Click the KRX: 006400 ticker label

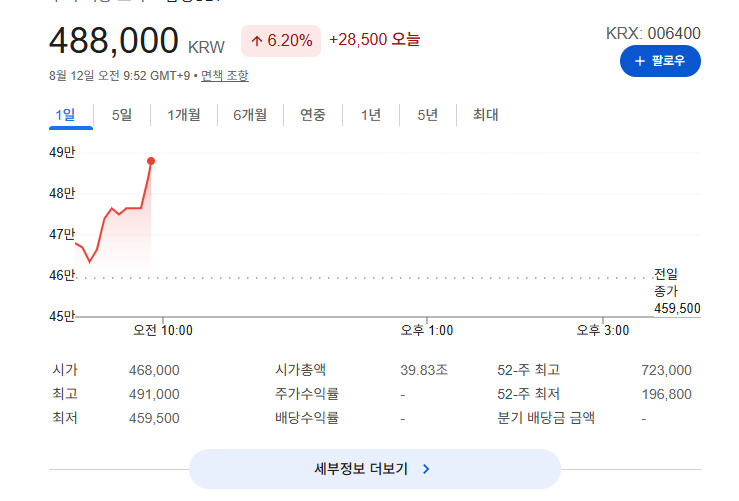pos(653,33)
